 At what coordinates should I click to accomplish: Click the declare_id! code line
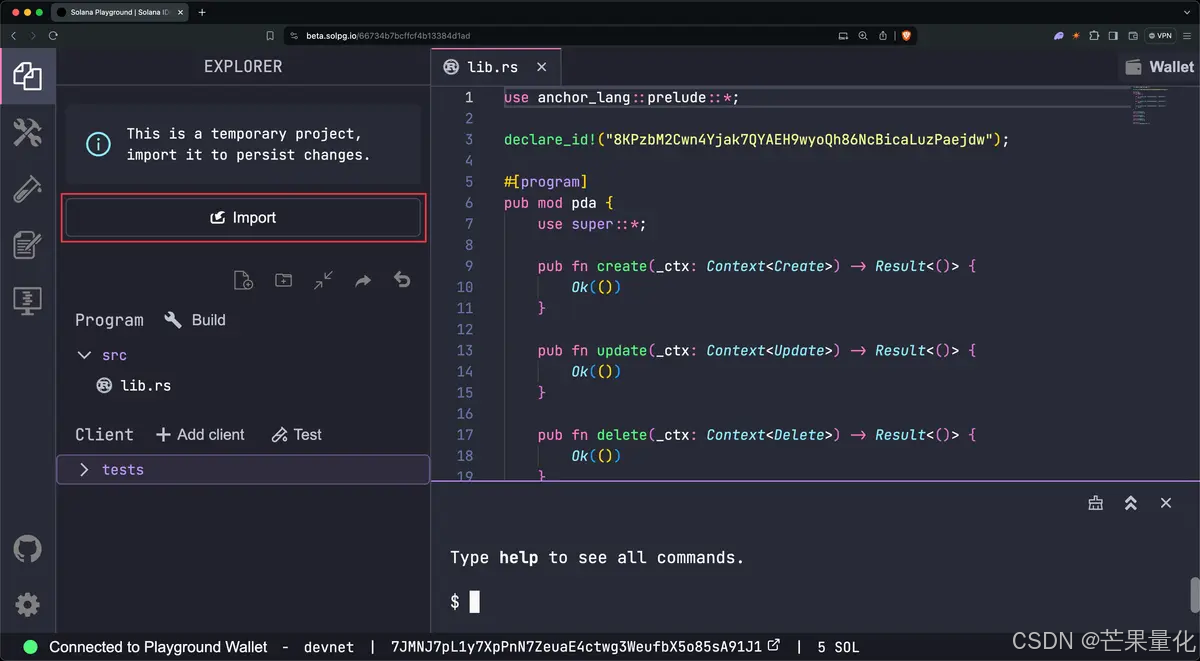(756, 139)
